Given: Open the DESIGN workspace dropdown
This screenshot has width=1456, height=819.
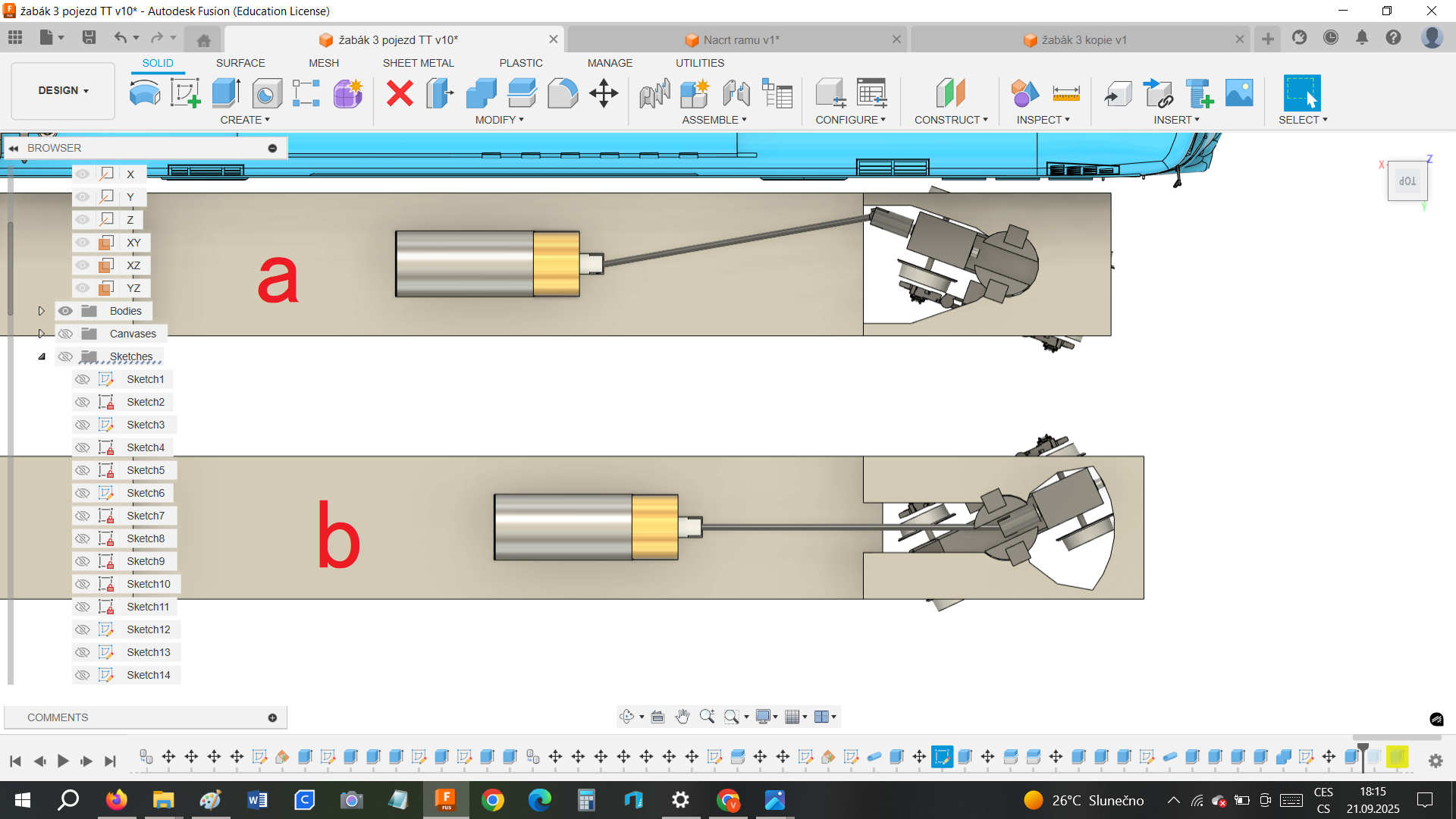Looking at the screenshot, I should (x=63, y=90).
